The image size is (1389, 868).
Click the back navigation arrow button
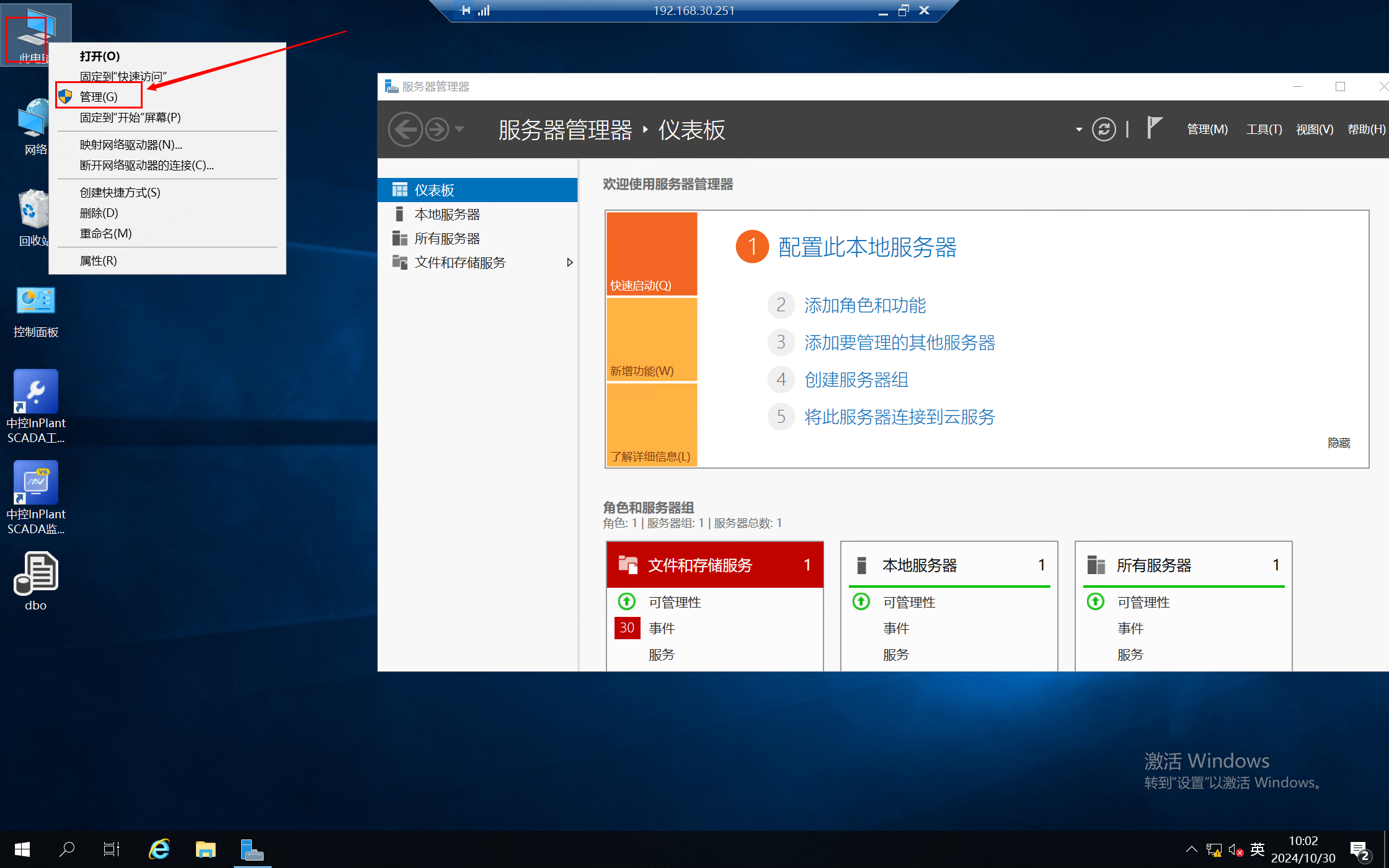[x=405, y=130]
